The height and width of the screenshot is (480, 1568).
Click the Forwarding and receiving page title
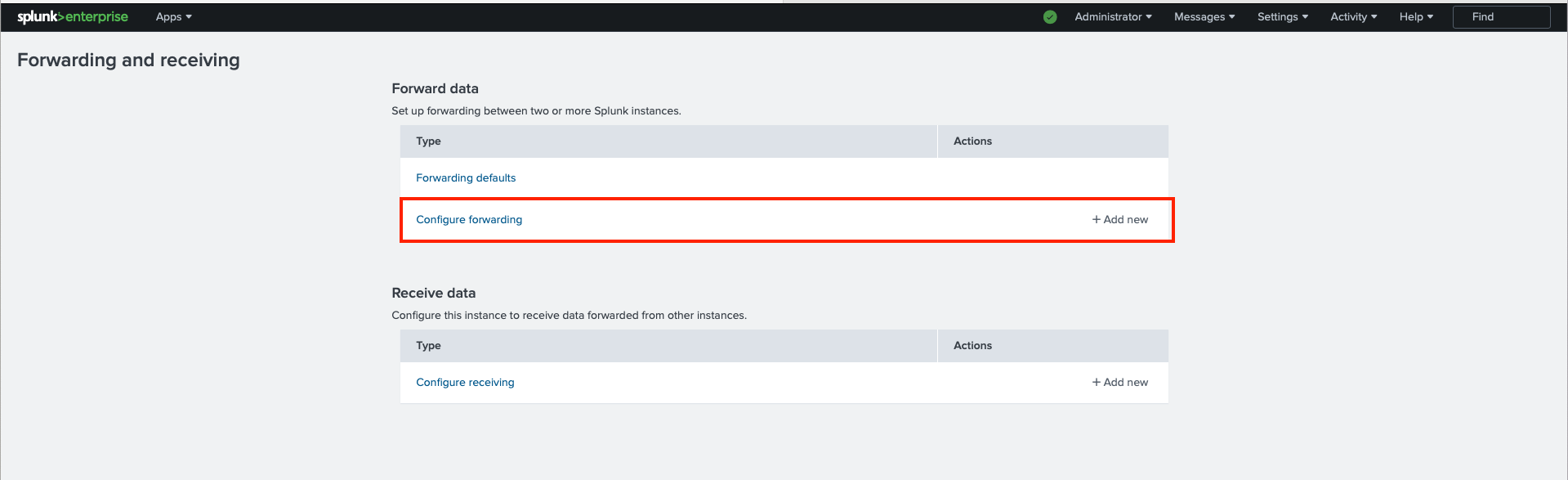click(128, 60)
